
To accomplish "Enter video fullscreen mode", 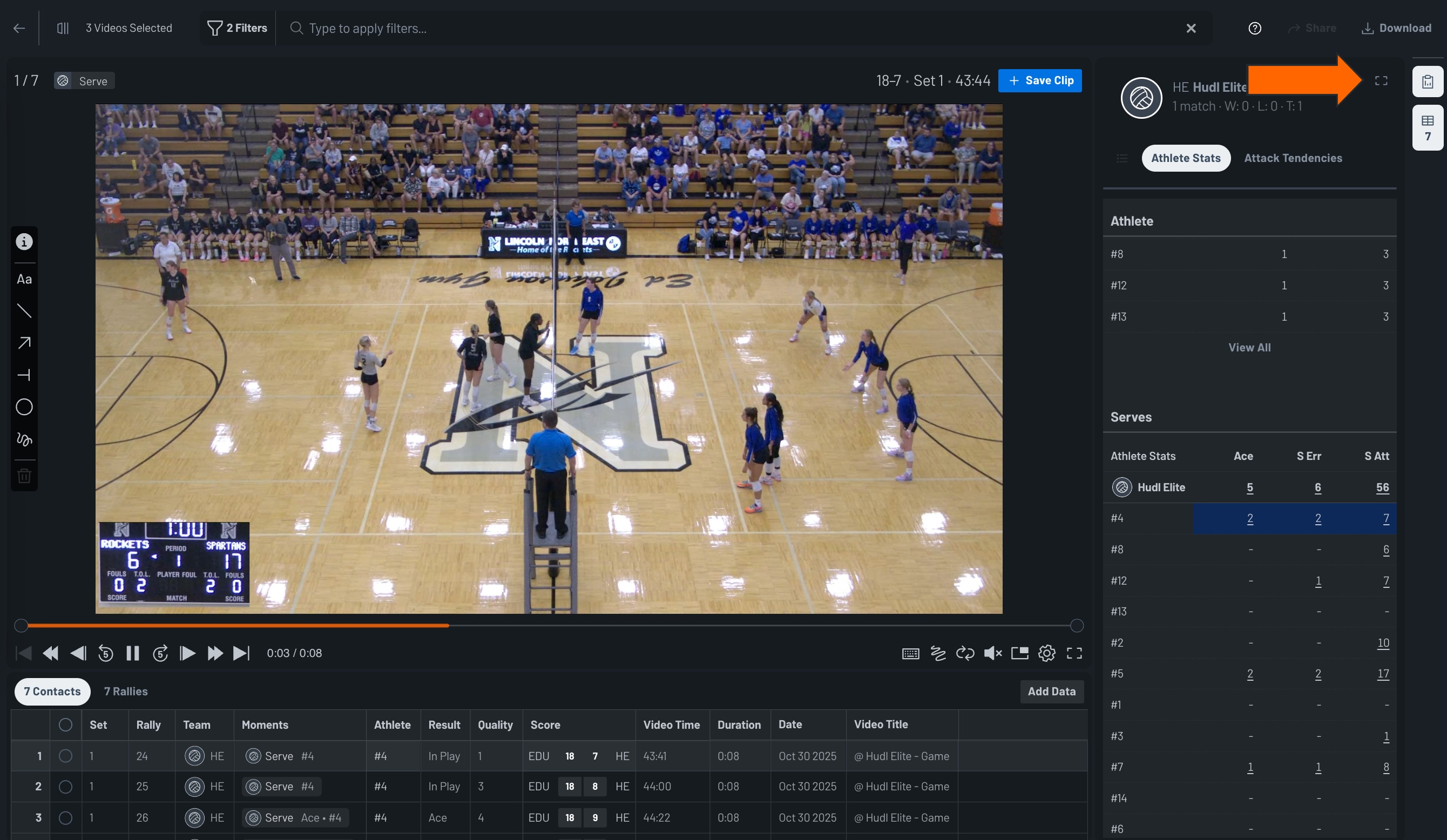I will coord(1074,653).
